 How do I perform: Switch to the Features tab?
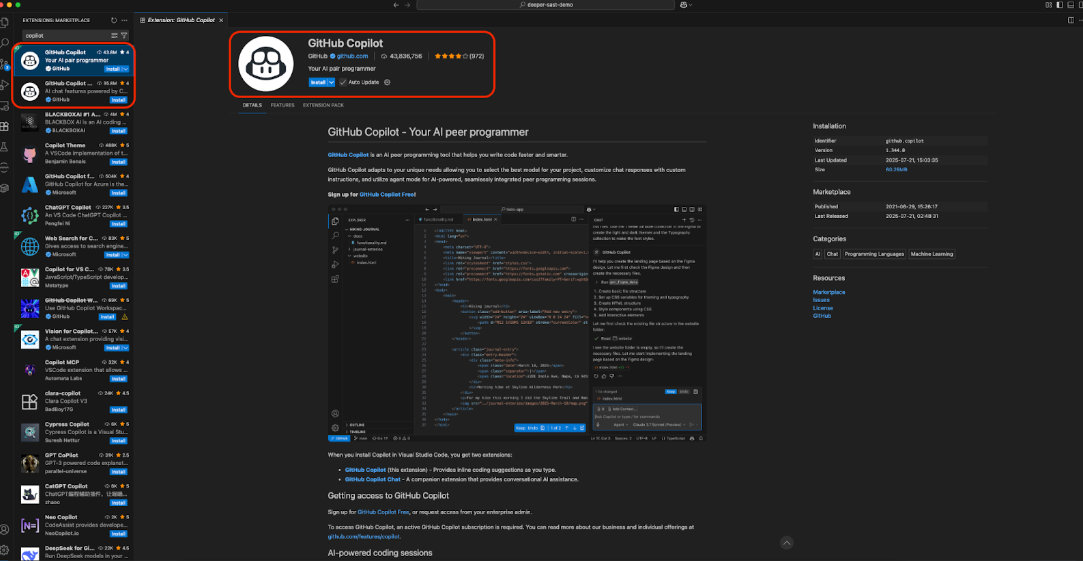coord(282,105)
